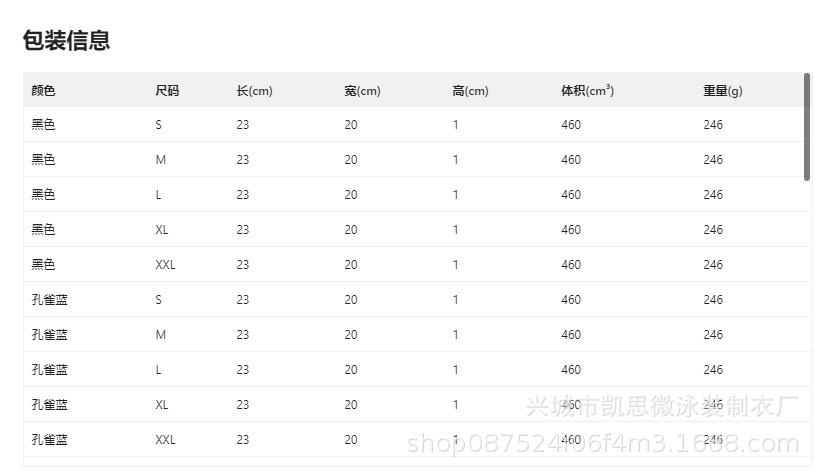Select size S cell in the first 黑色 row
Viewport: 824px width, 476px height.
[x=158, y=125]
